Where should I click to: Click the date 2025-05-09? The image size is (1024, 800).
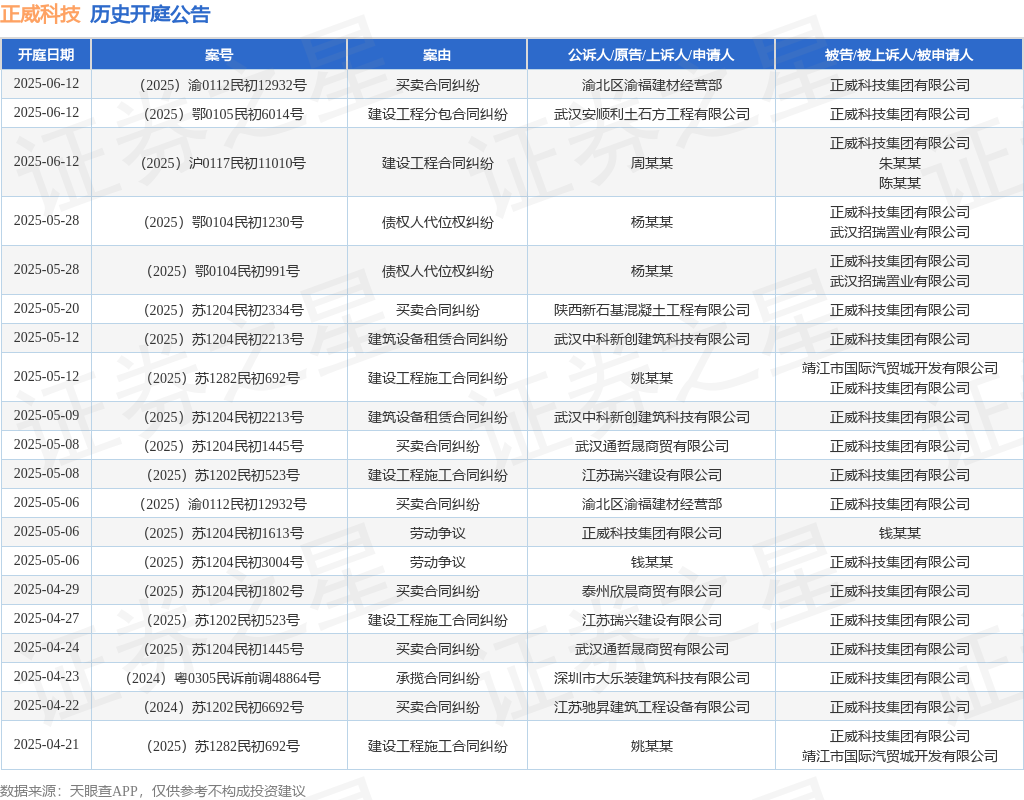click(x=46, y=415)
